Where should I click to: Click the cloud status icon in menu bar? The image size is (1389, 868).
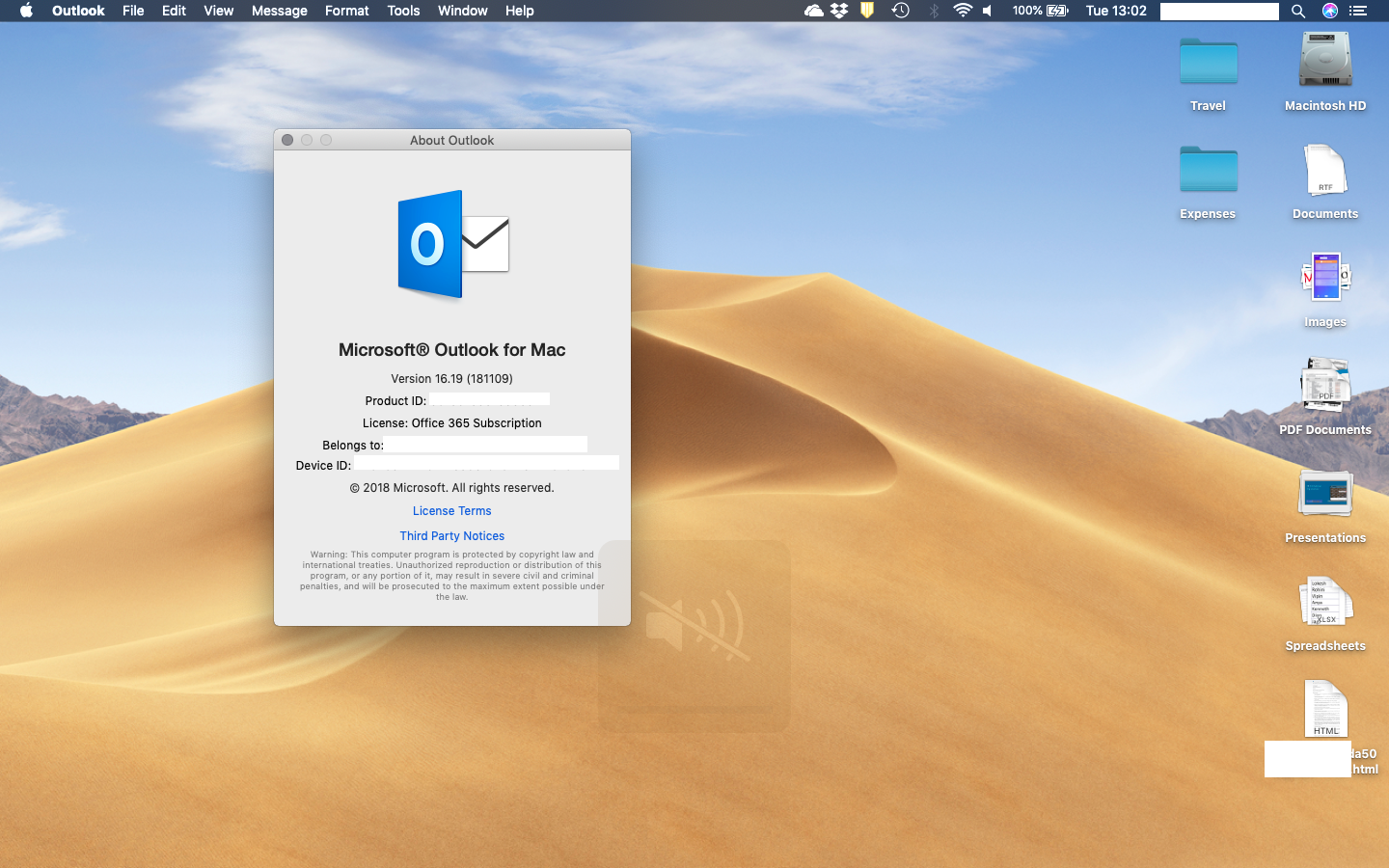[x=814, y=11]
